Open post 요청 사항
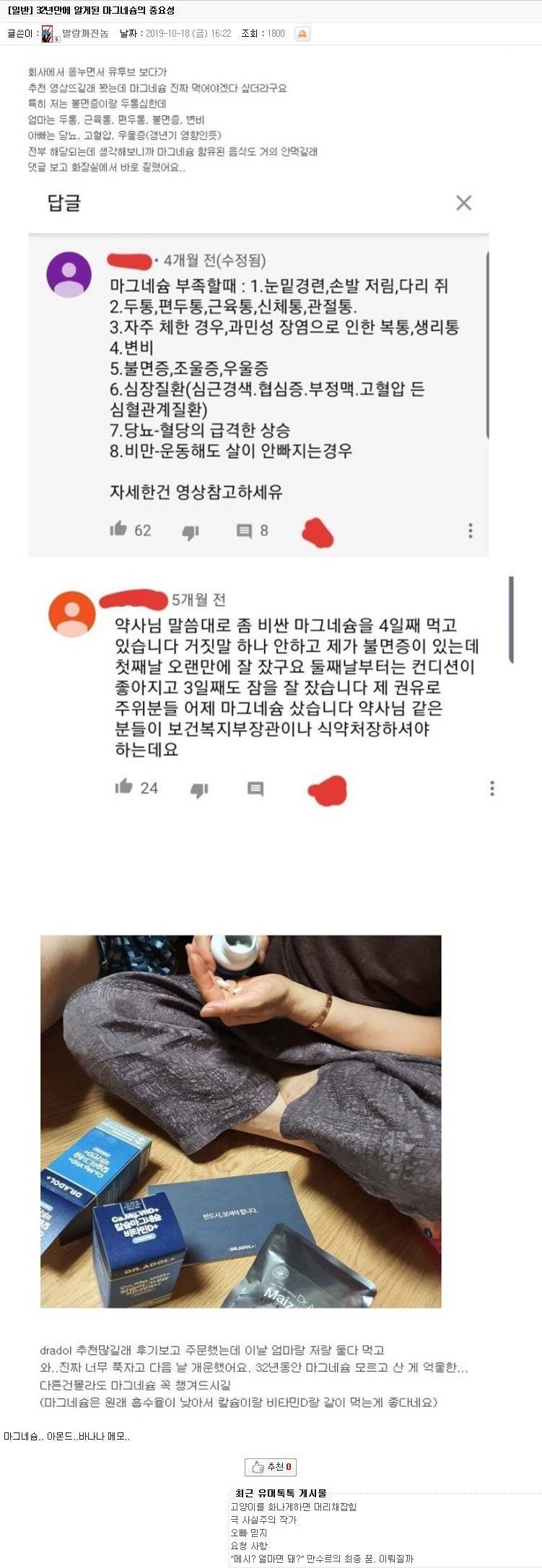 click(x=249, y=1546)
